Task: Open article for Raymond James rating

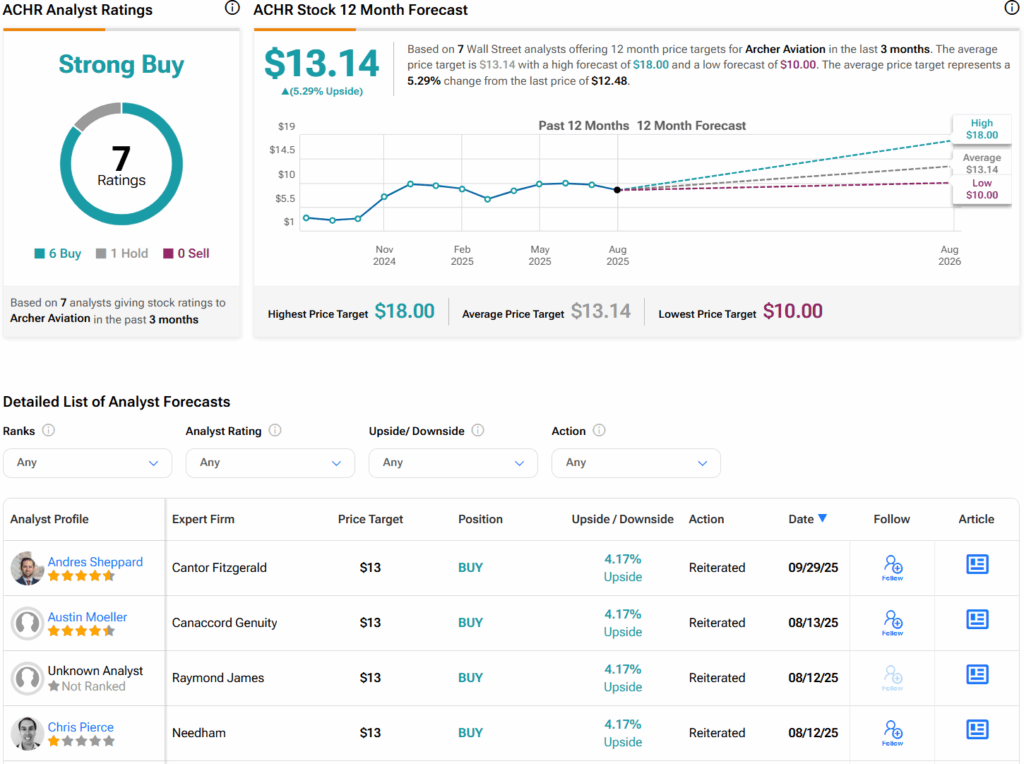Action: point(977,675)
